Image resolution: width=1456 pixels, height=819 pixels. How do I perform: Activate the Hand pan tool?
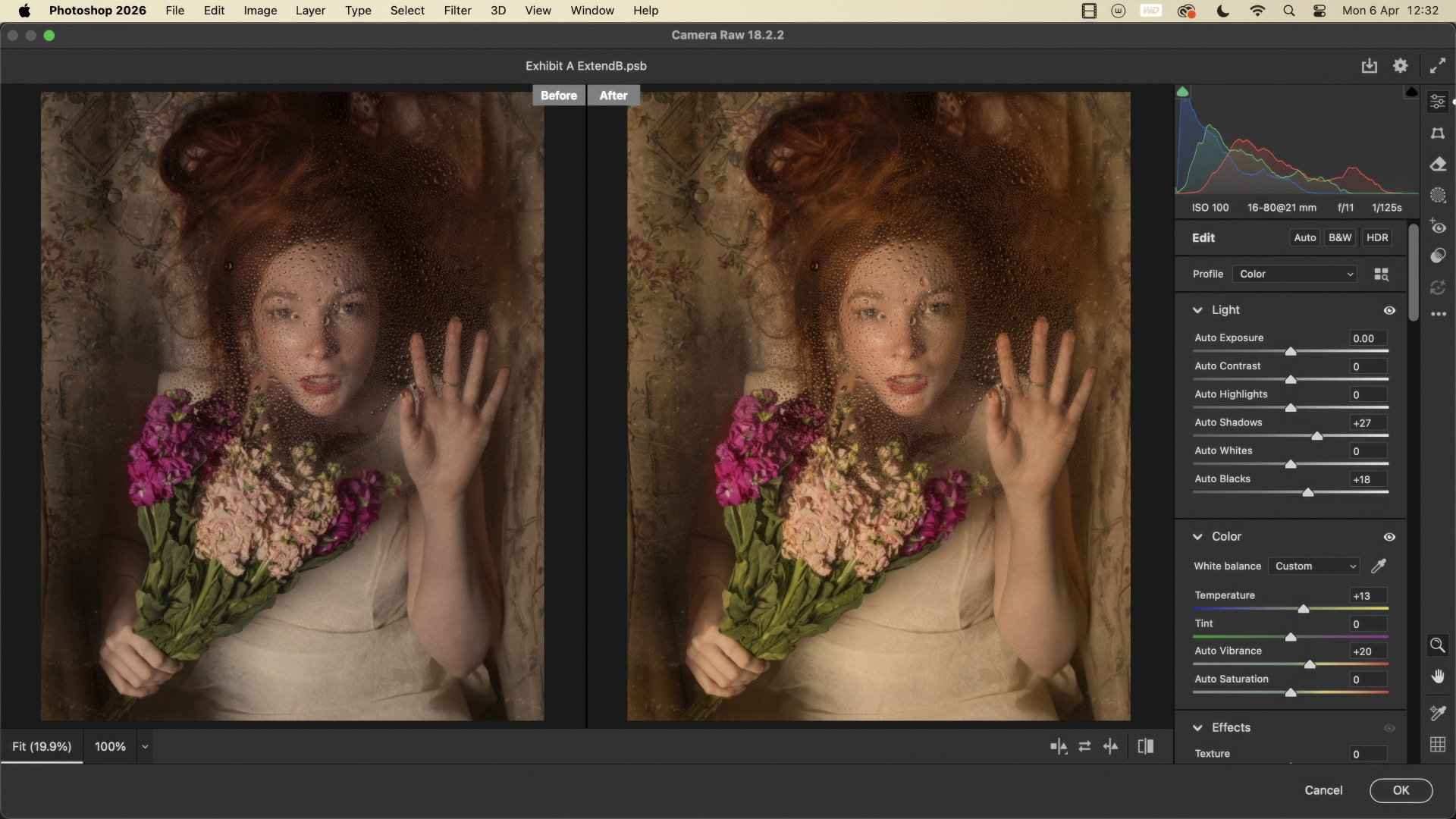click(1438, 676)
